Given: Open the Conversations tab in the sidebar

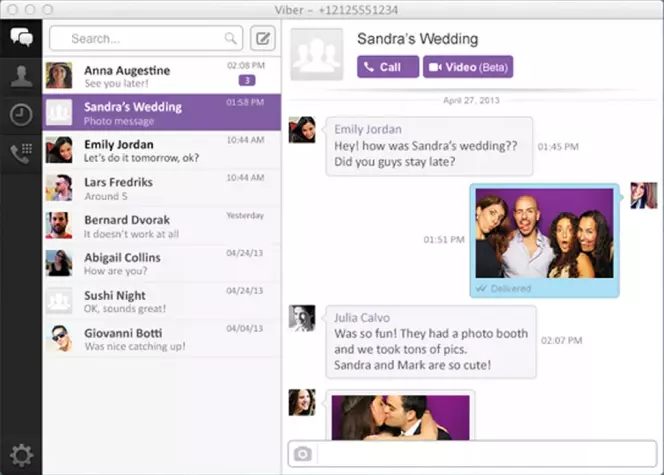Looking at the screenshot, I should (21, 38).
